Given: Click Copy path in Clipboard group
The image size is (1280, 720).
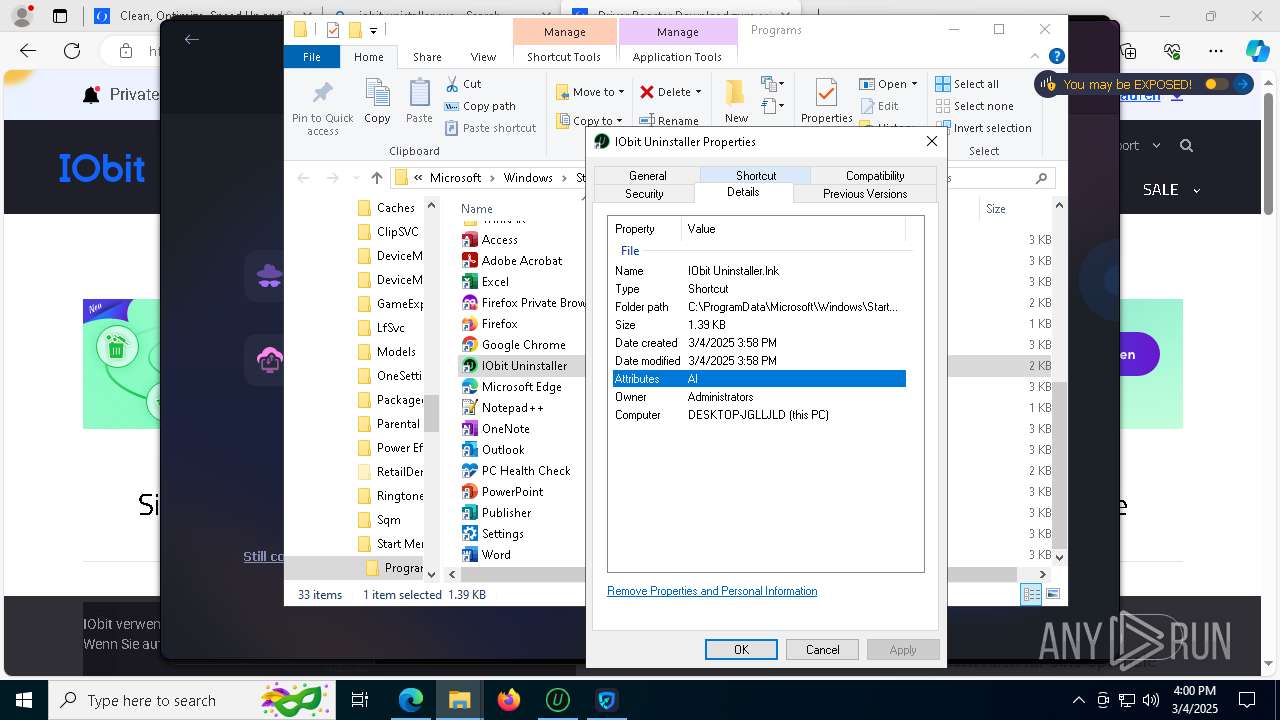Looking at the screenshot, I should [480, 106].
